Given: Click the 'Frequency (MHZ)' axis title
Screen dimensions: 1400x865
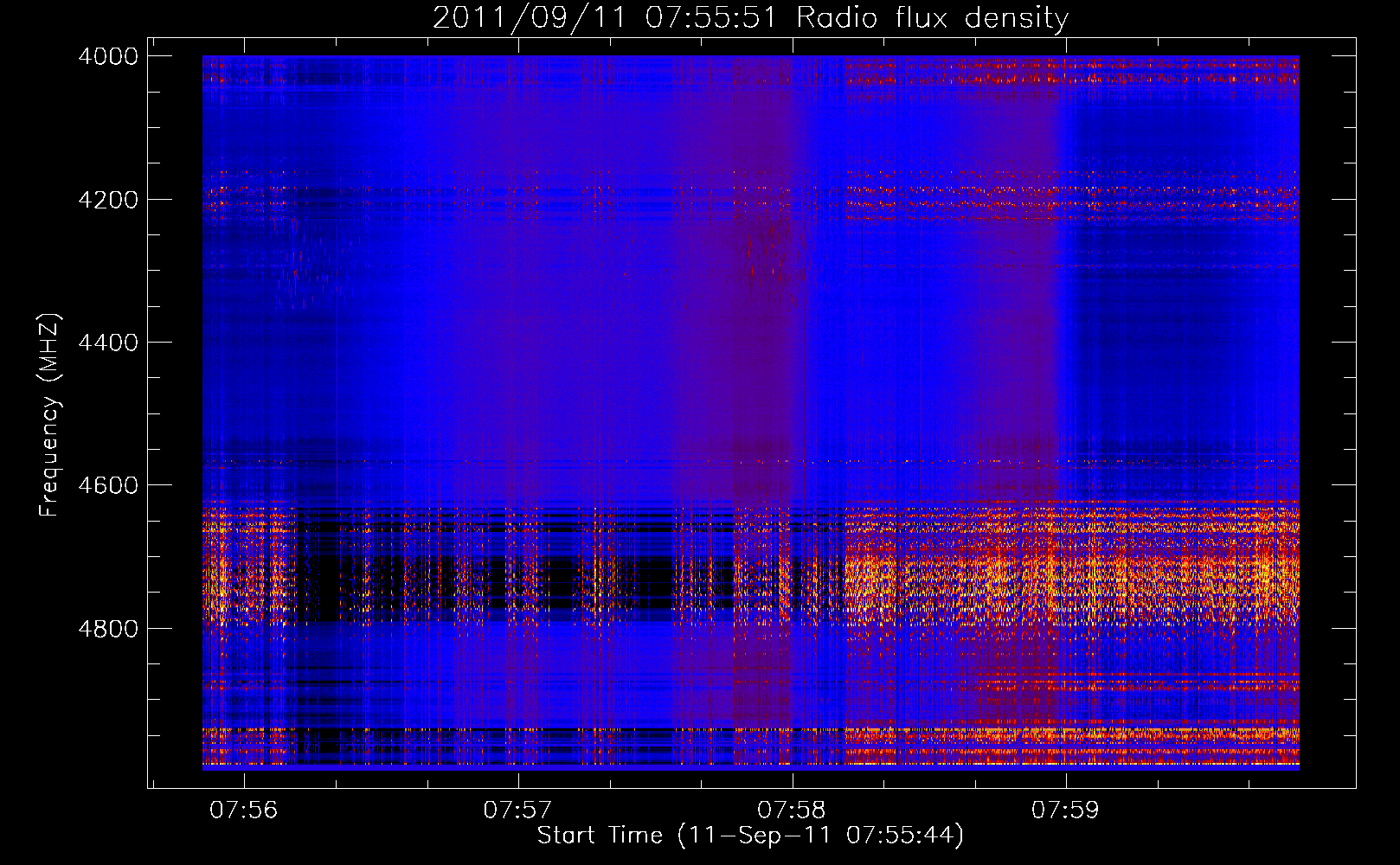Looking at the screenshot, I should 49,414.
